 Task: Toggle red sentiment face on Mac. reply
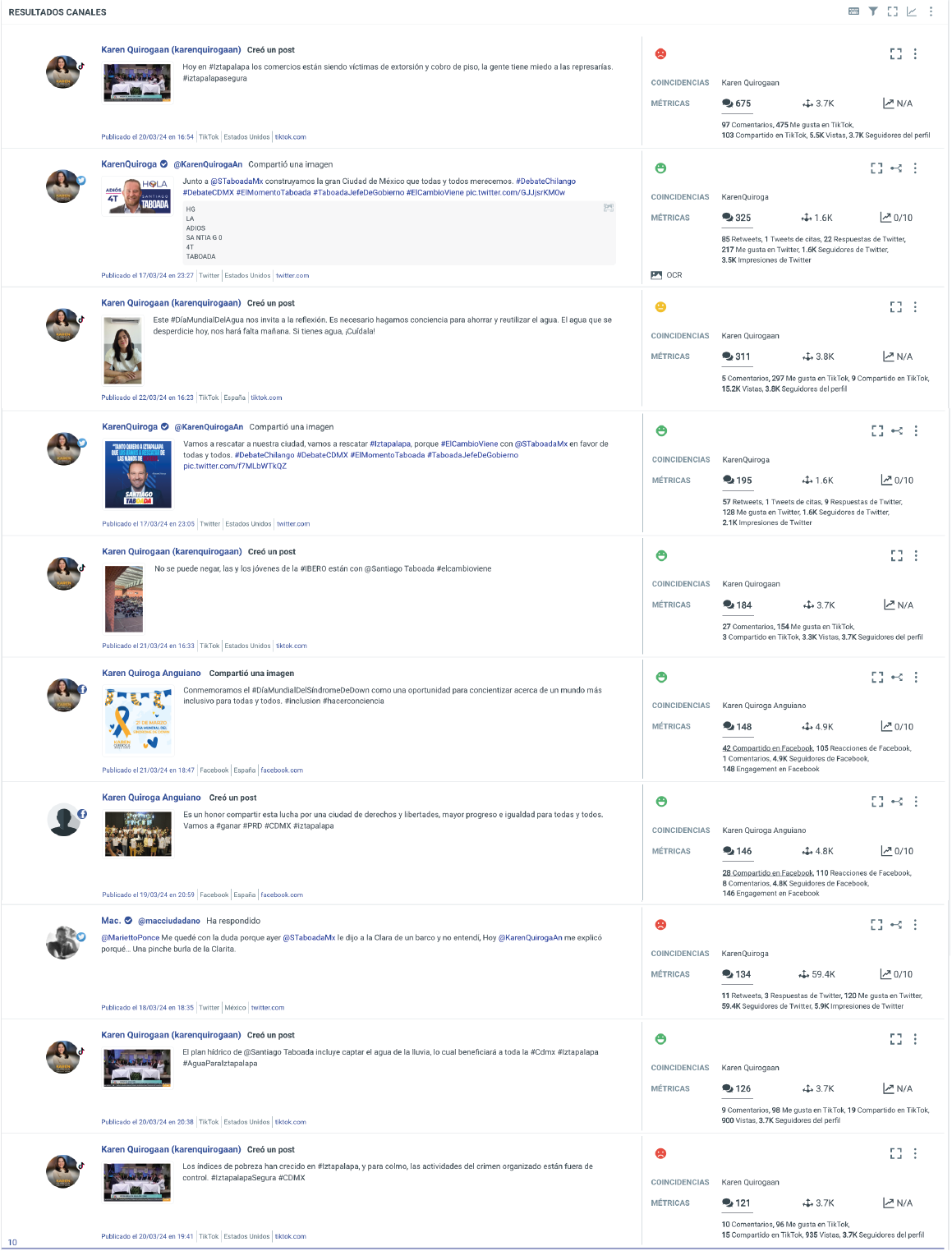[x=660, y=925]
